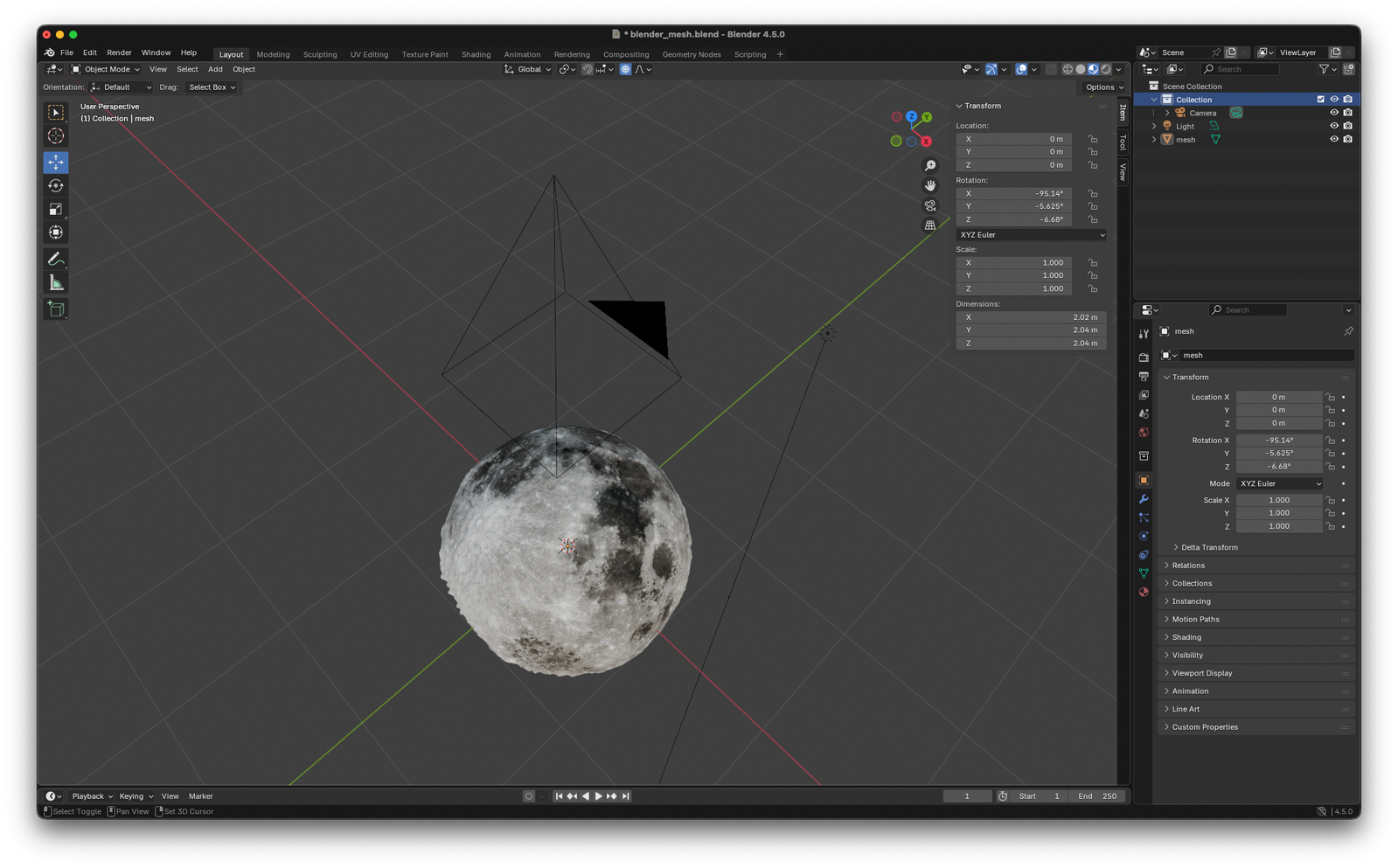This screenshot has width=1398, height=868.
Task: Open the Render menu
Action: coord(119,52)
